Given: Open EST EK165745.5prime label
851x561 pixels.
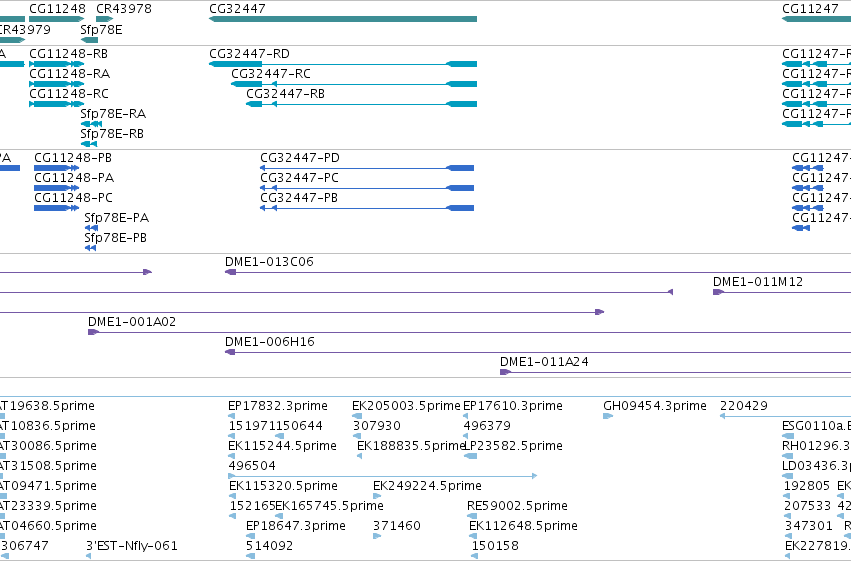Looking at the screenshot, I should click(x=329, y=506).
